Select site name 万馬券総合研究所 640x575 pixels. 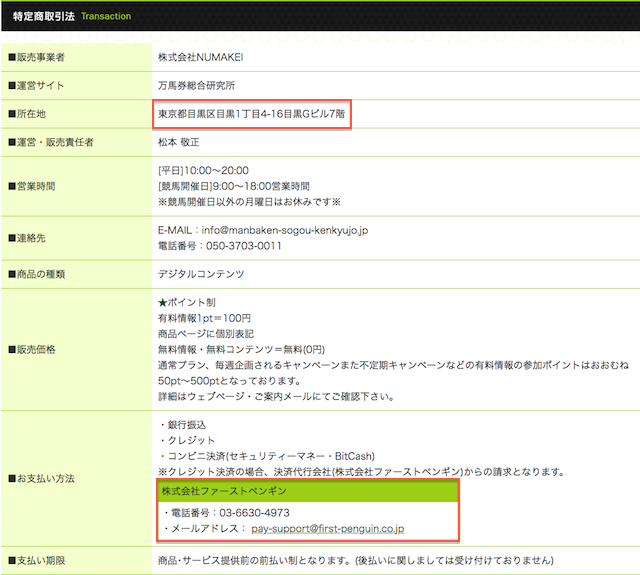(196, 85)
